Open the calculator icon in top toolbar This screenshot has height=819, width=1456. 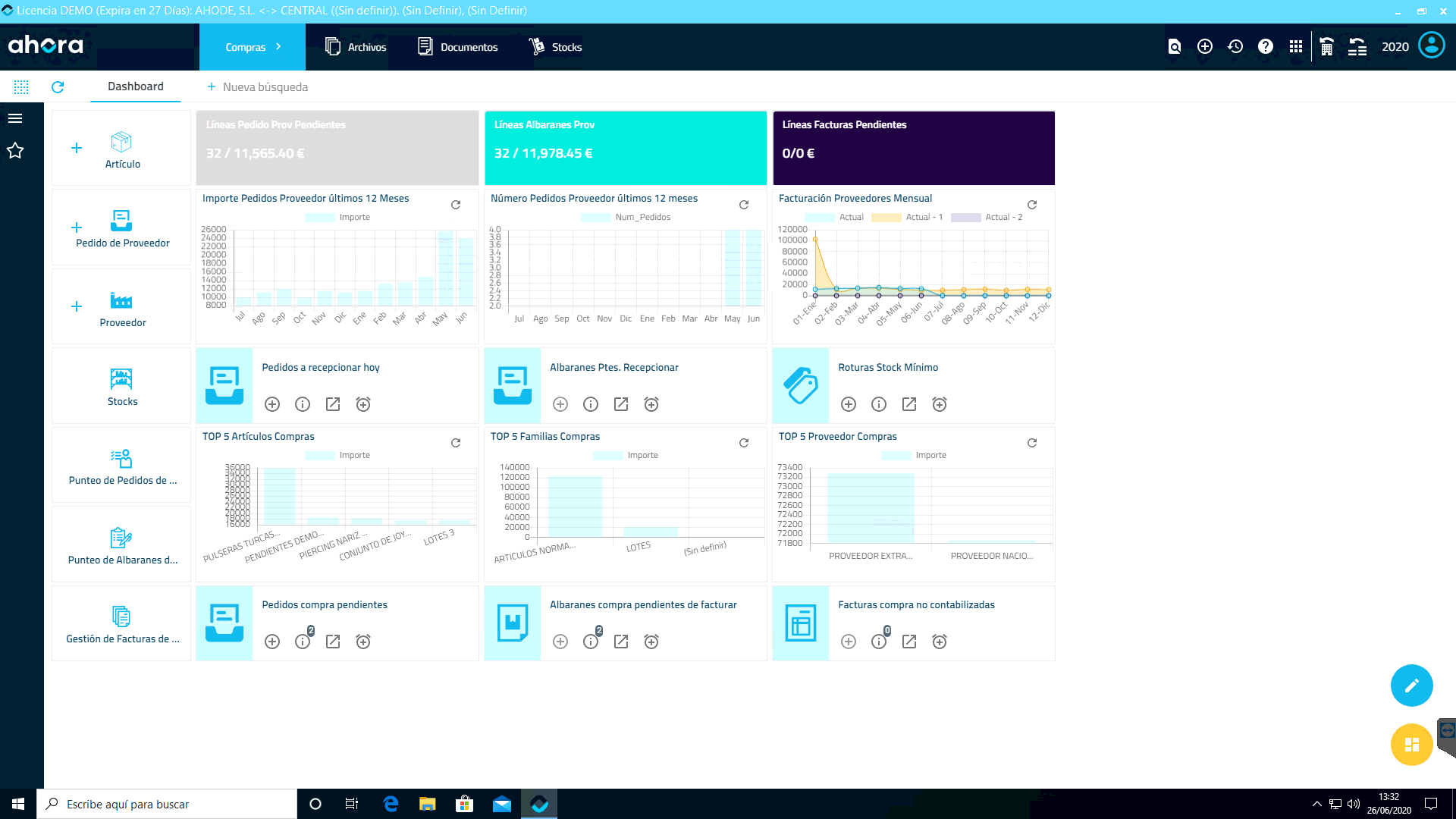click(x=1326, y=47)
